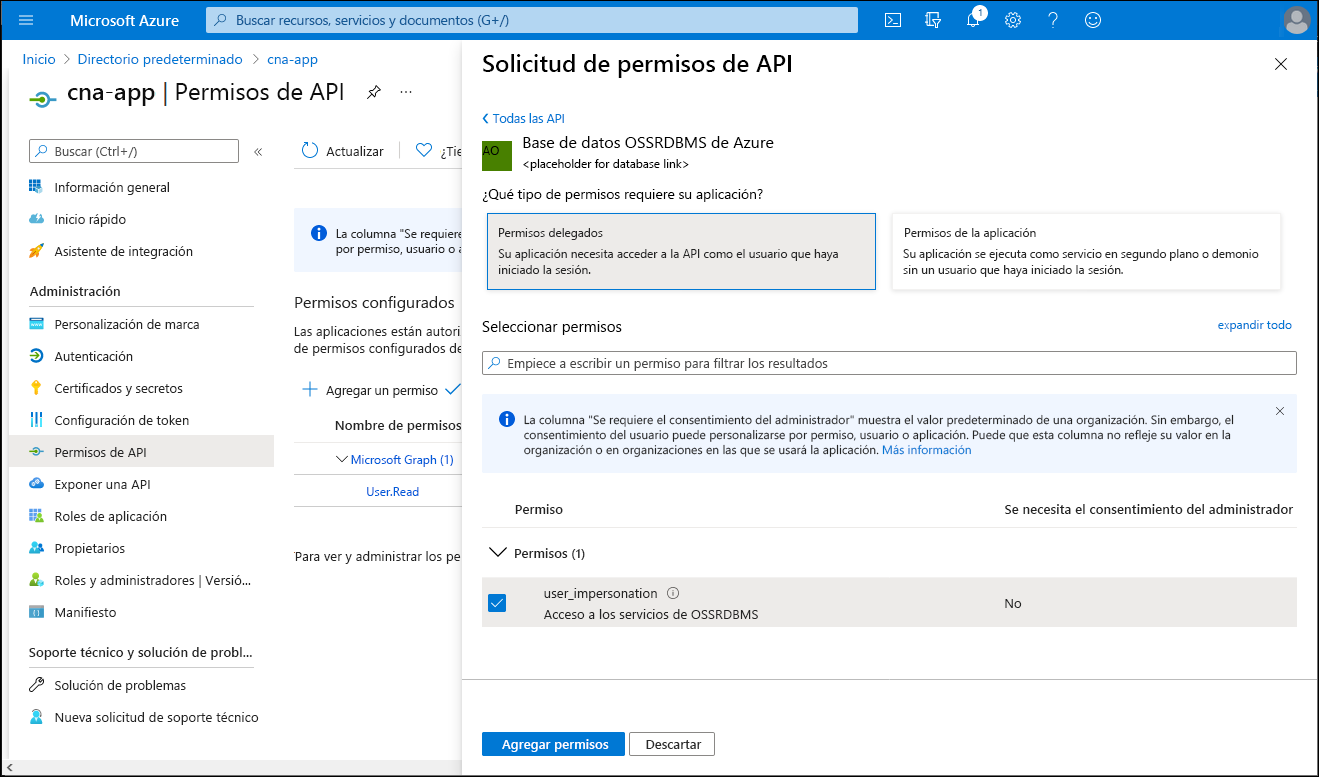Open the help question mark
The height and width of the screenshot is (777, 1319).
click(x=1053, y=20)
